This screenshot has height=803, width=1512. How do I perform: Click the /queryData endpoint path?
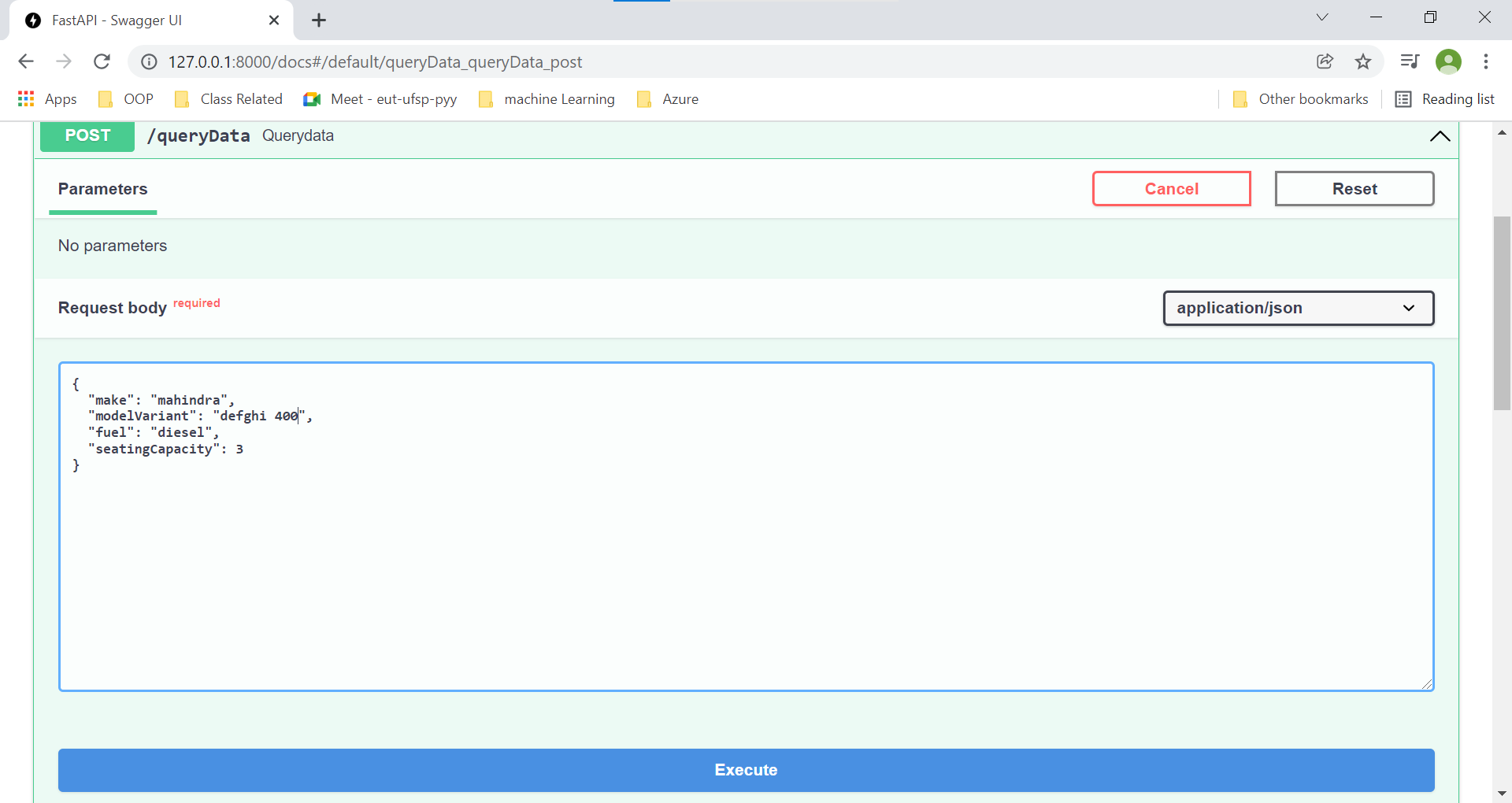pos(198,135)
